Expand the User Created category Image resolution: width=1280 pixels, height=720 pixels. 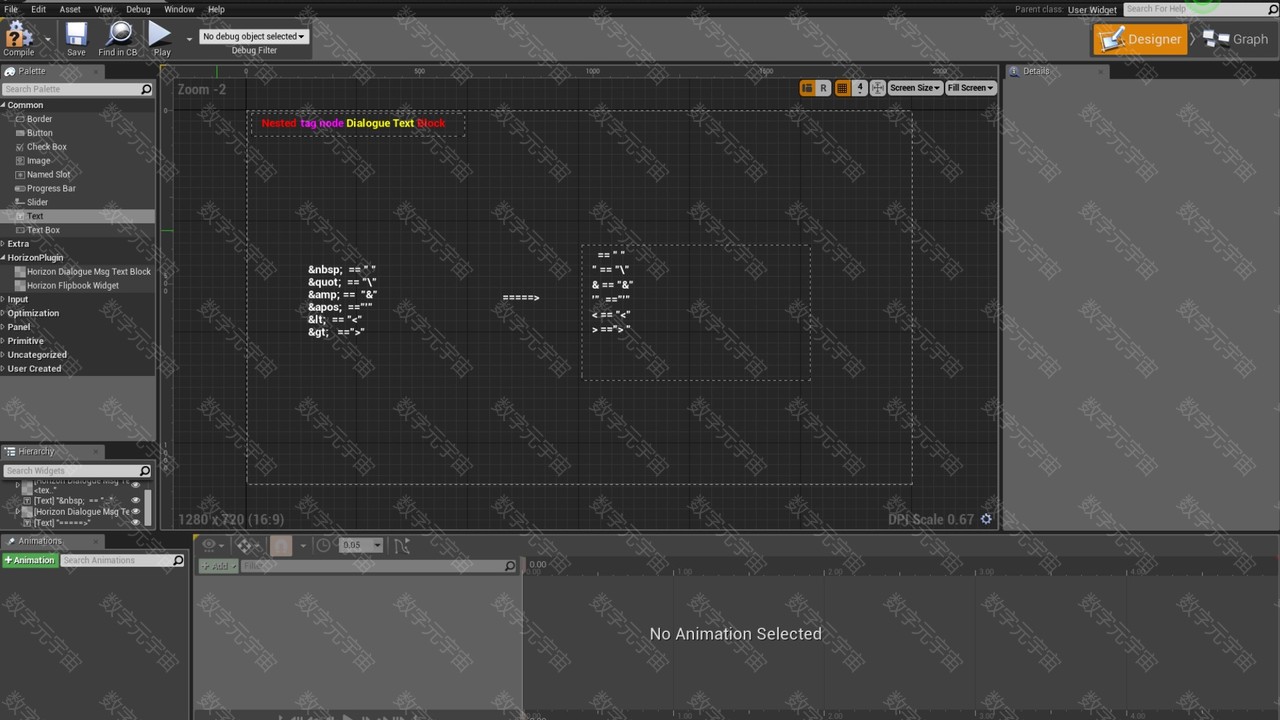click(3, 370)
